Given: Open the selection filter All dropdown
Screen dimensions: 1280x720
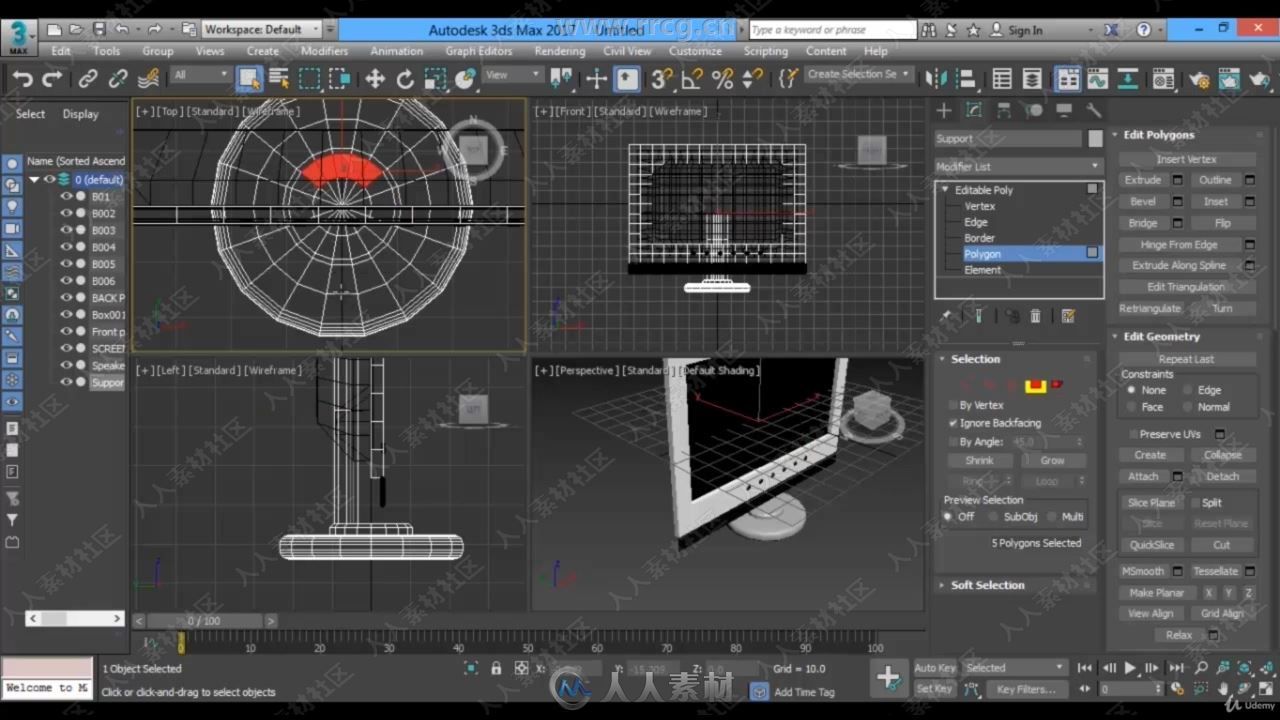Looking at the screenshot, I should point(201,75).
